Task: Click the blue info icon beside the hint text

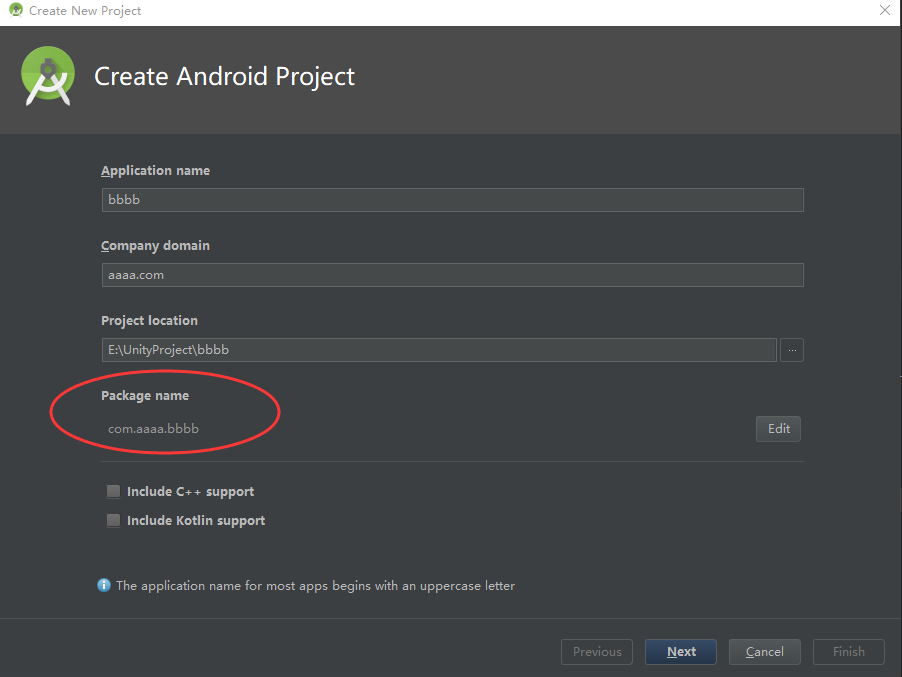Action: point(104,585)
